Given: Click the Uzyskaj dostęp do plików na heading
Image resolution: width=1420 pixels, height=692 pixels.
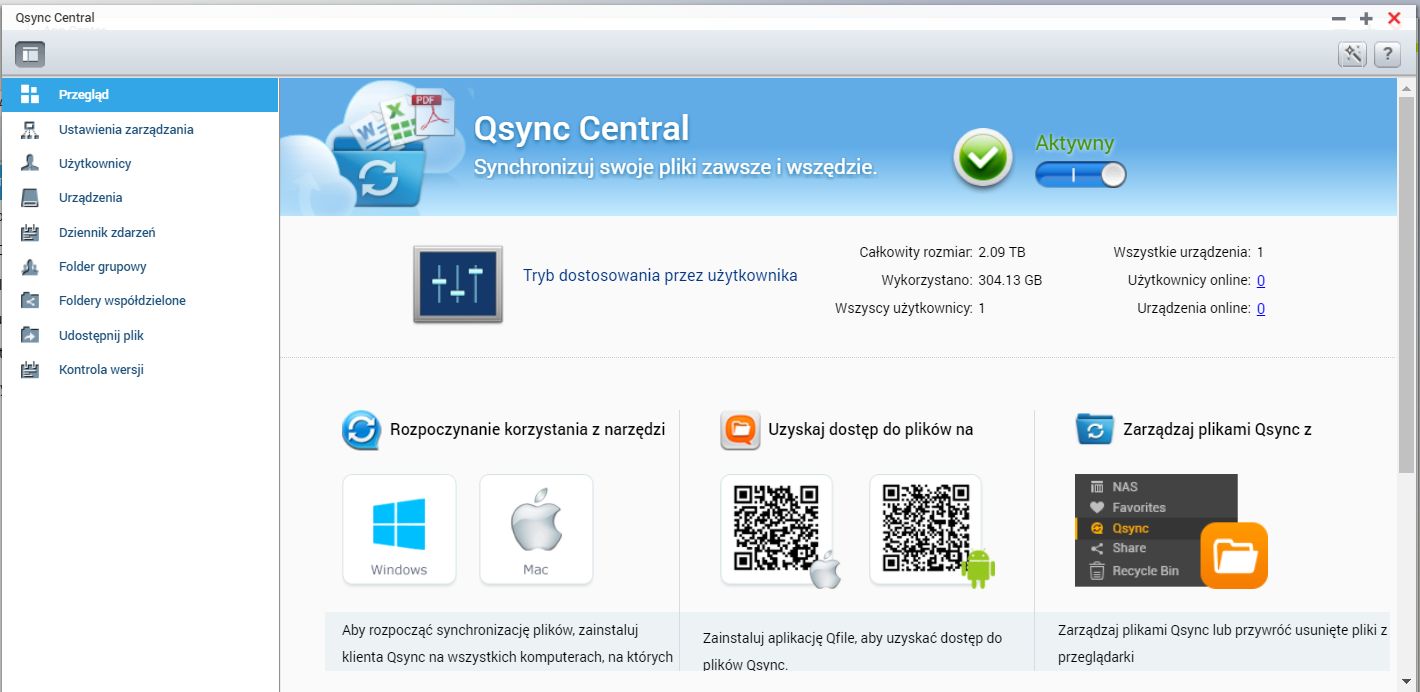Looking at the screenshot, I should [x=871, y=430].
